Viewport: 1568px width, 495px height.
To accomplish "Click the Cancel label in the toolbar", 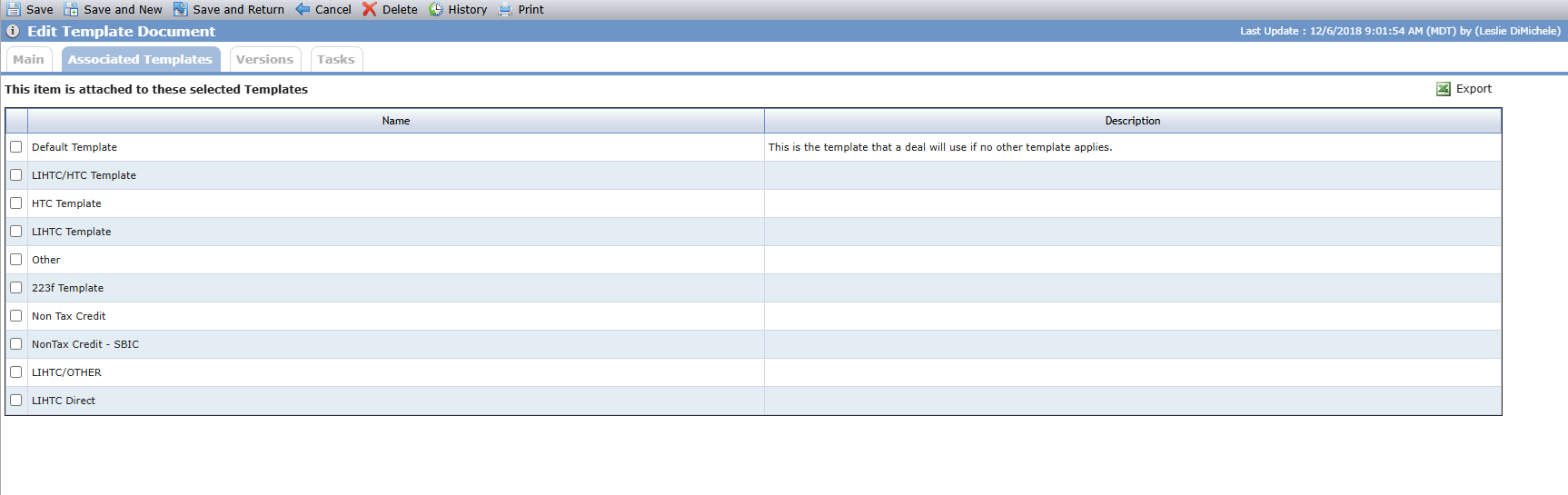I will tap(333, 9).
